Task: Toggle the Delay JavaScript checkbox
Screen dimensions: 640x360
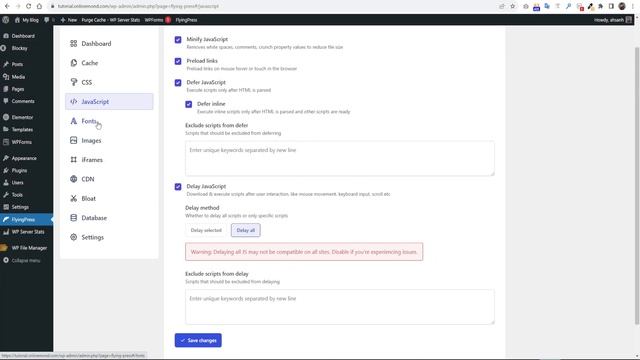Action: coord(178,187)
